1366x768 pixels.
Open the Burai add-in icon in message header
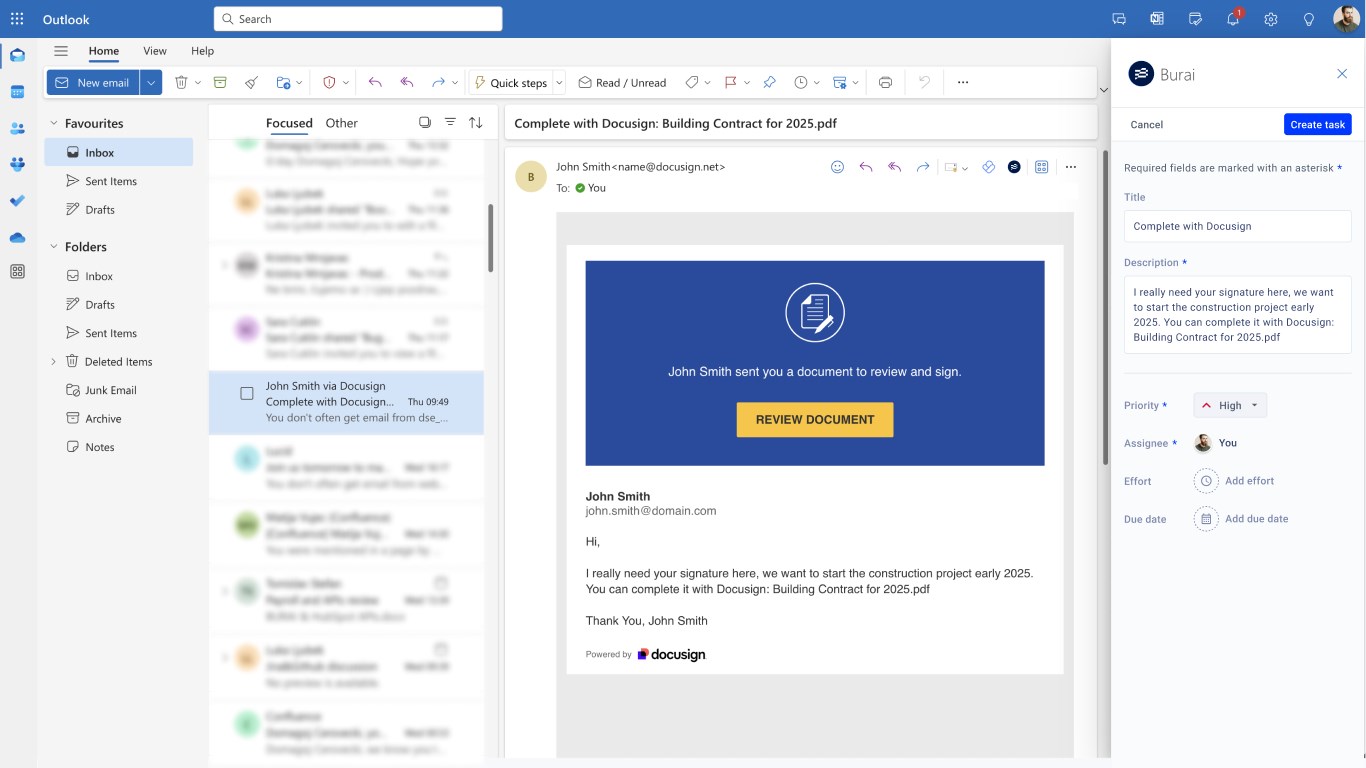click(1014, 167)
